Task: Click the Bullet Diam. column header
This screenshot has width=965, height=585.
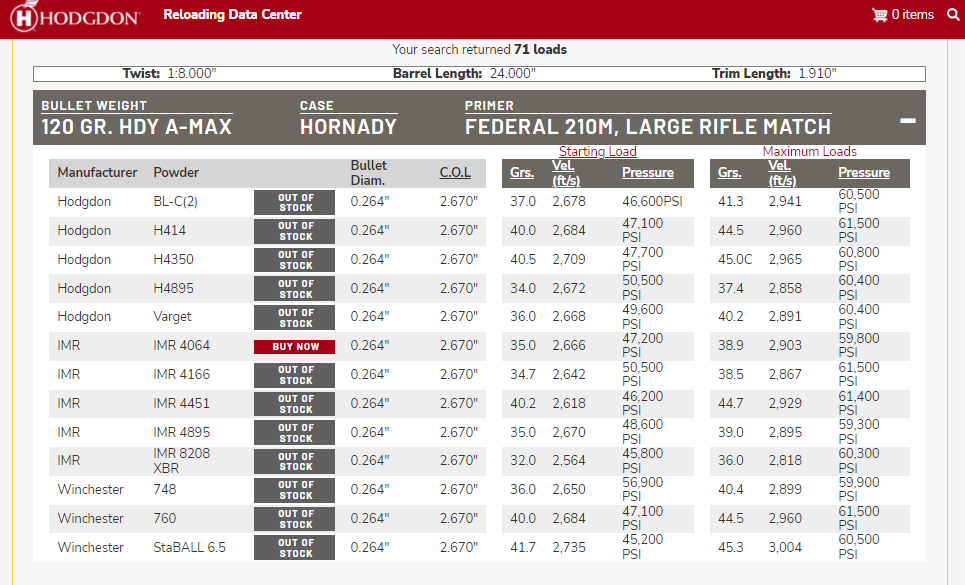Action: [368, 173]
